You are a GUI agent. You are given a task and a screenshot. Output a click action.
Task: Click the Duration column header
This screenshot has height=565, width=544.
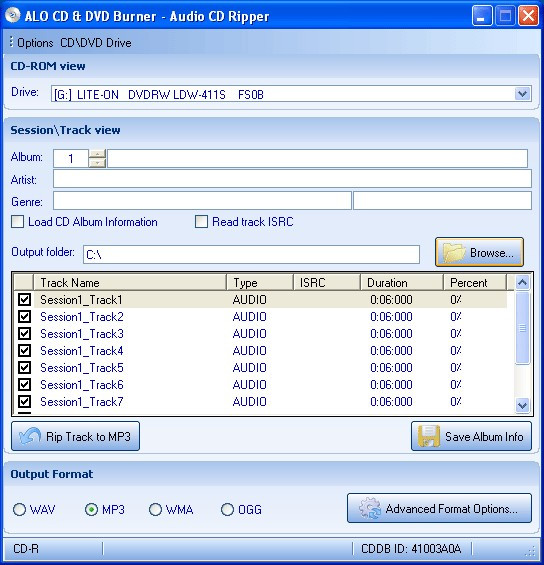[x=402, y=282]
